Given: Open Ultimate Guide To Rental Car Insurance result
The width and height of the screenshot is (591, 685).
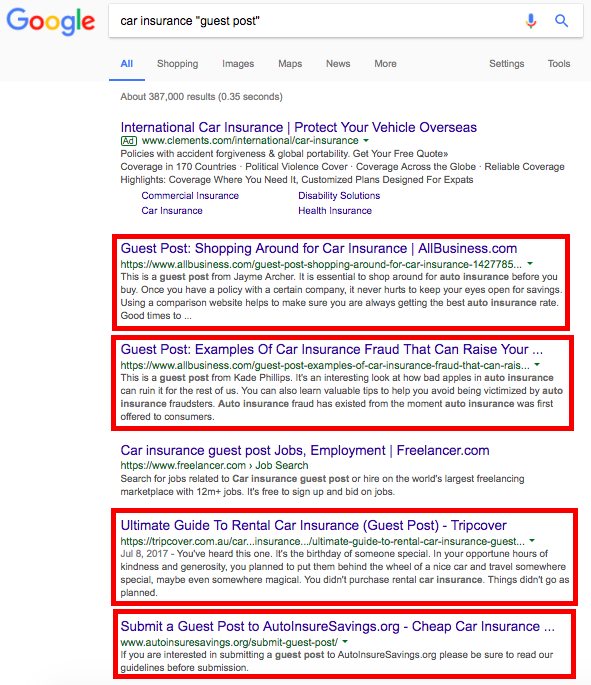Looking at the screenshot, I should tap(314, 525).
